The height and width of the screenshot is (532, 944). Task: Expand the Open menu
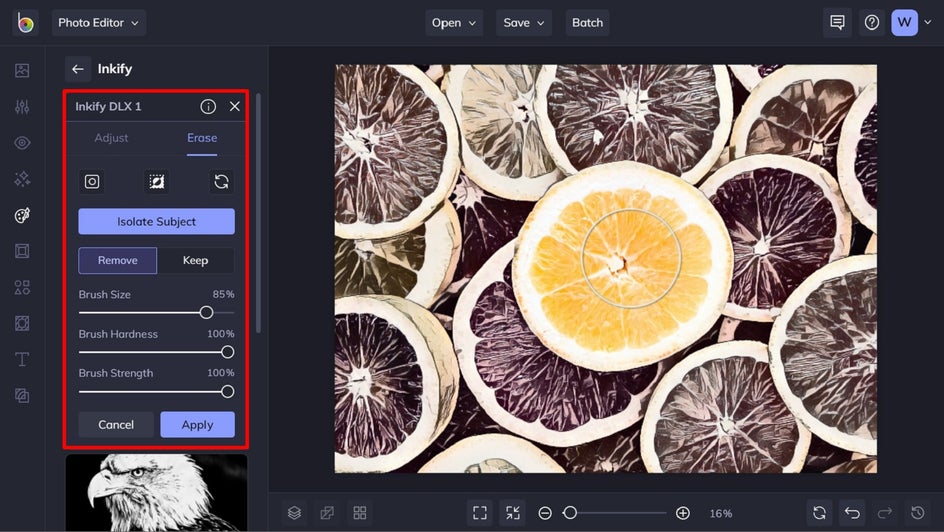pos(454,23)
